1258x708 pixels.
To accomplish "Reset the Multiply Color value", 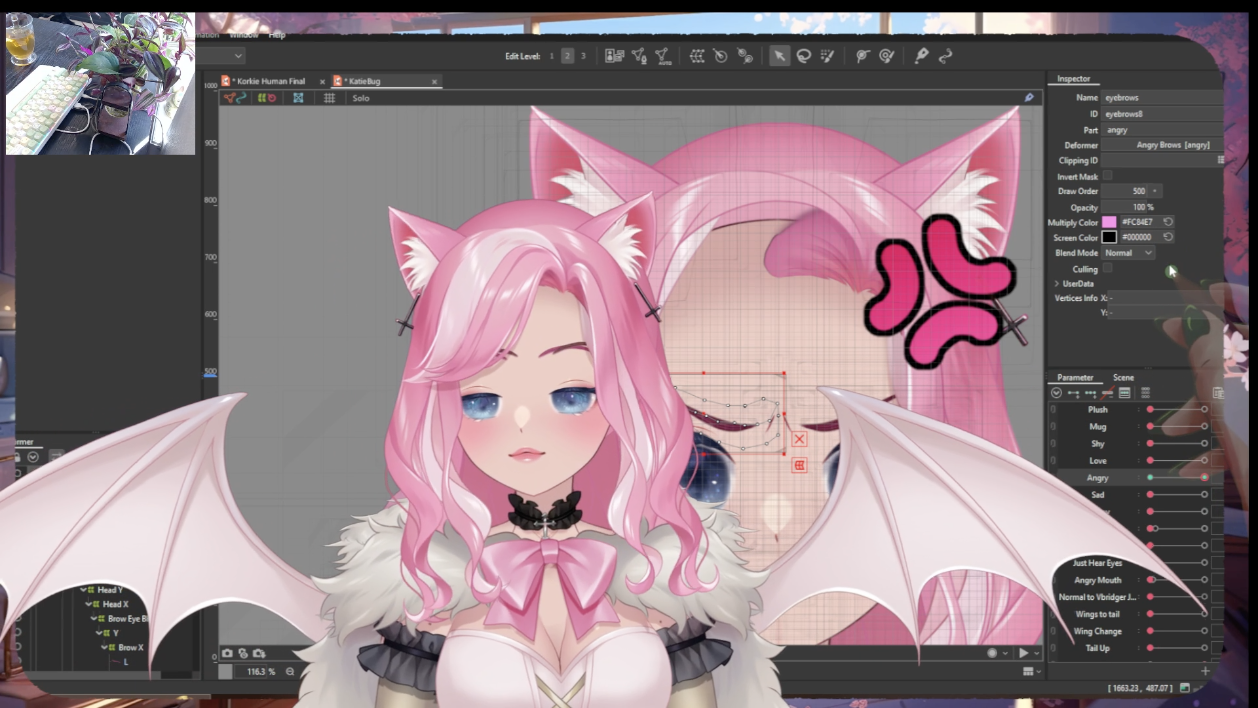I will point(1167,222).
